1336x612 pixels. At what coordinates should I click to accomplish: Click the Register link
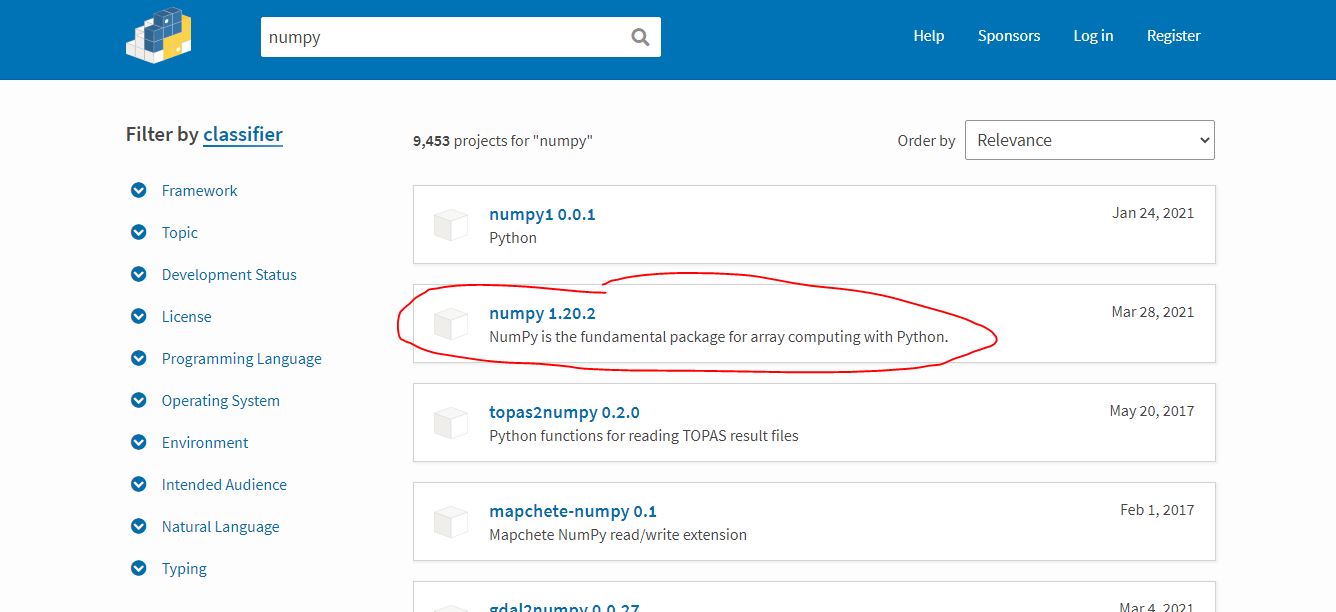(x=1173, y=36)
